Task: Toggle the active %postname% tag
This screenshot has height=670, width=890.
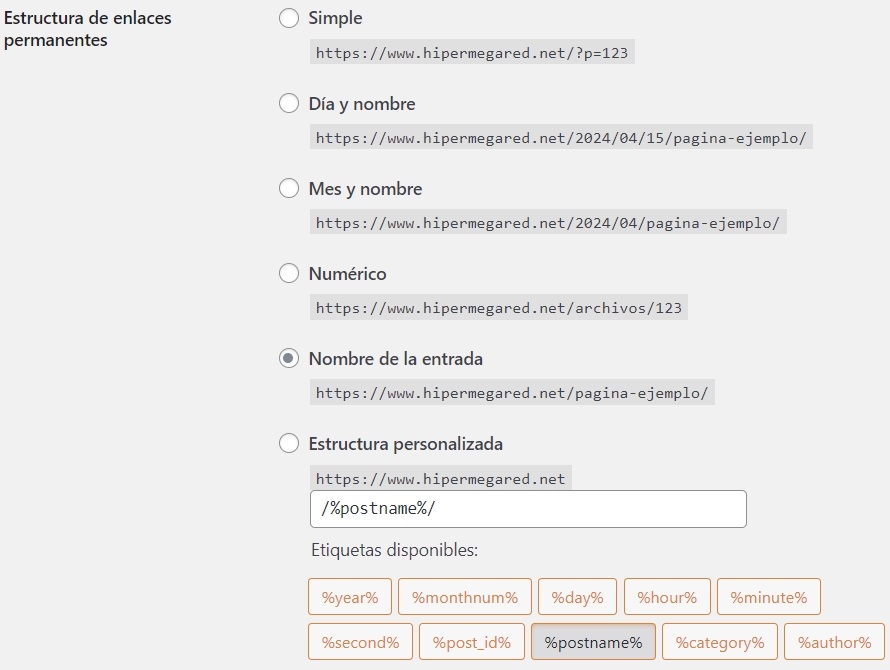Action: click(593, 642)
